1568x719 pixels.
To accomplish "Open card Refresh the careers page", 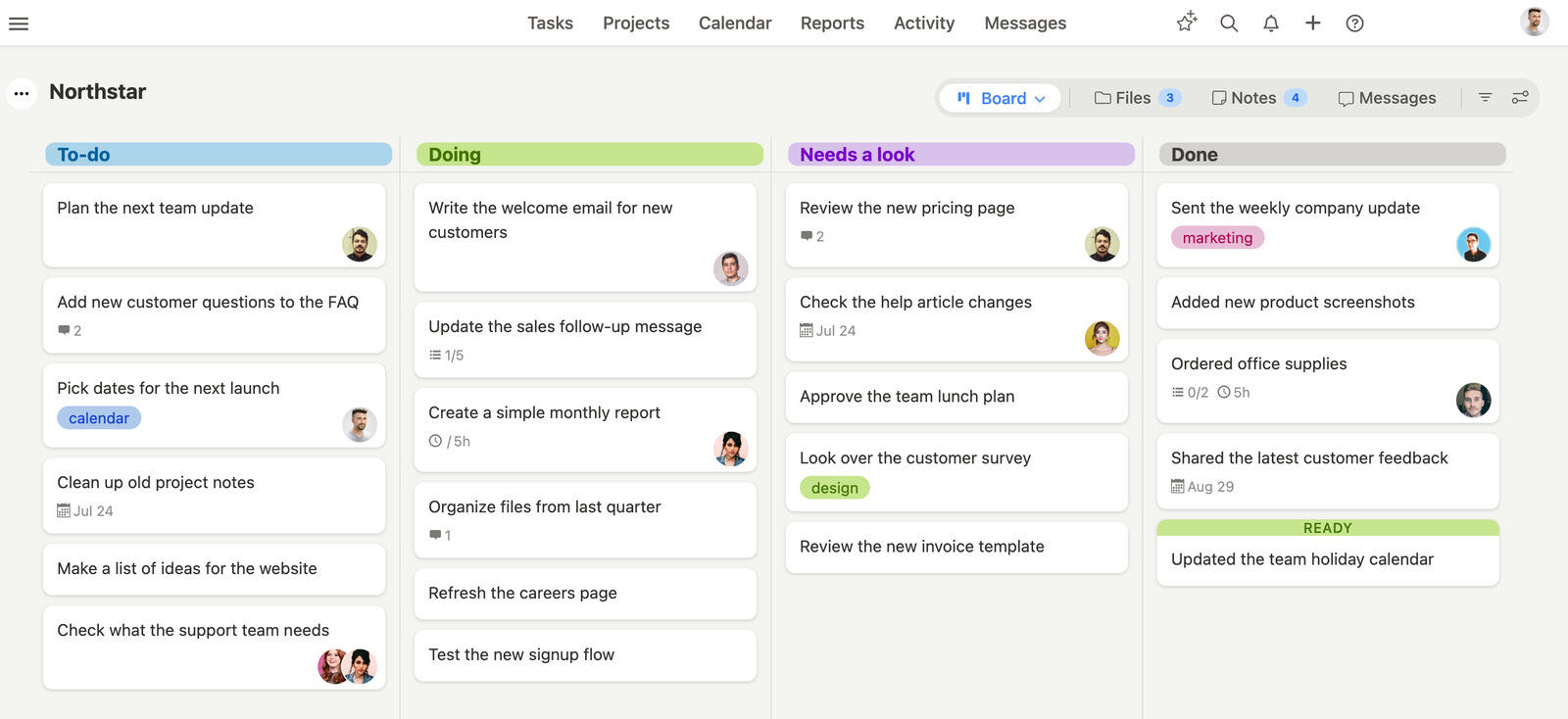I will [x=585, y=594].
